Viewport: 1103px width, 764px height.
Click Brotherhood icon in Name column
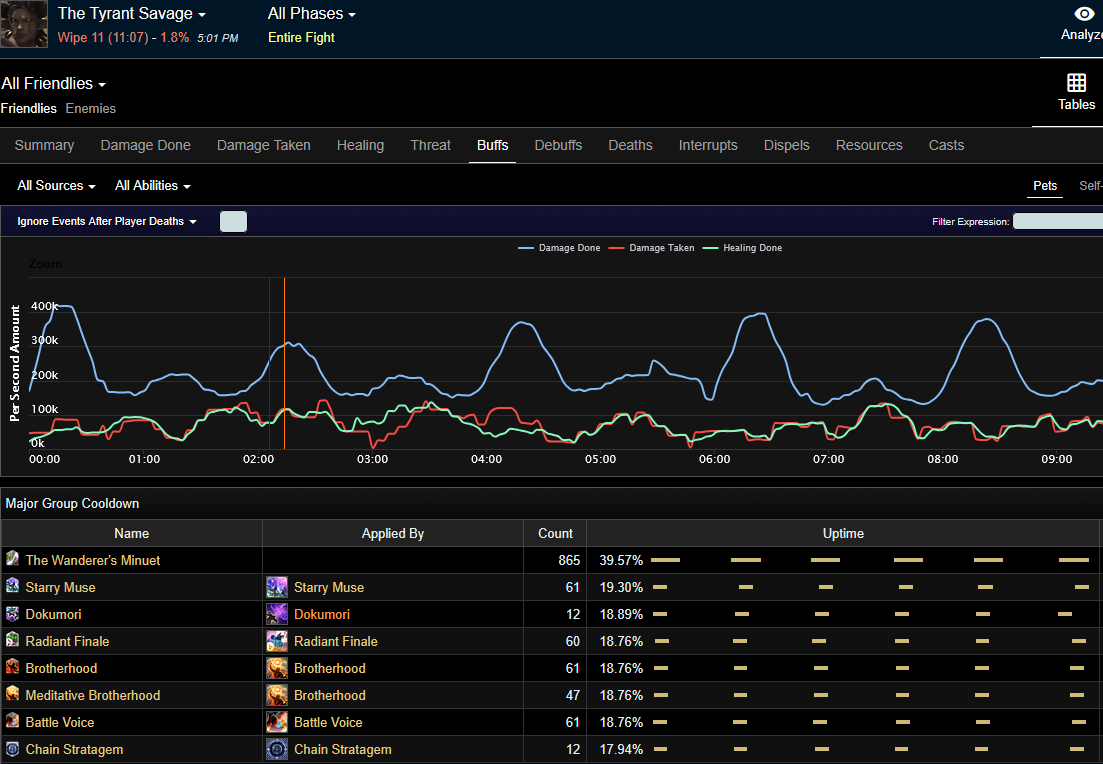pos(13,666)
